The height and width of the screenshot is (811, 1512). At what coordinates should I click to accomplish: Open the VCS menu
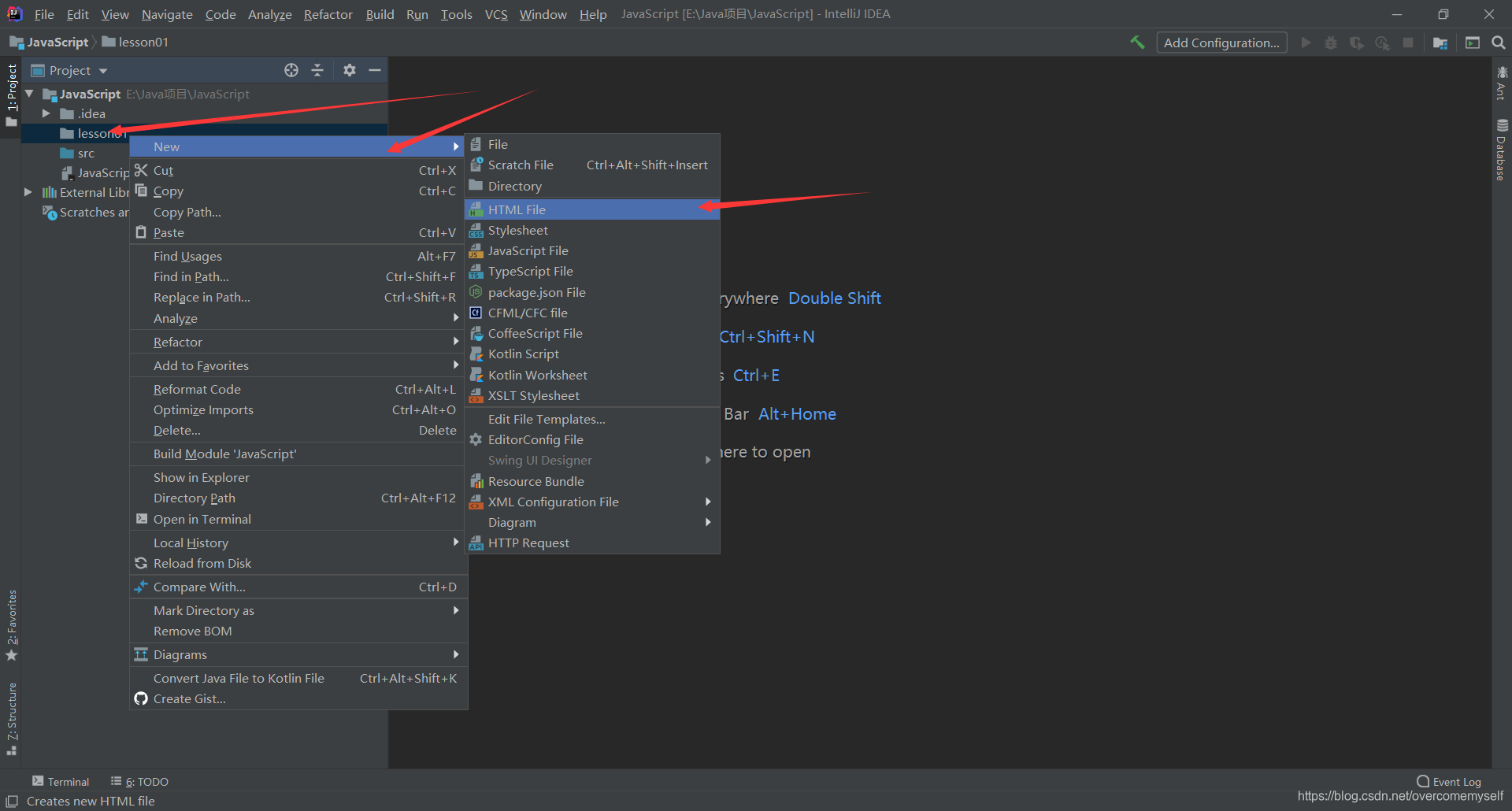(496, 14)
